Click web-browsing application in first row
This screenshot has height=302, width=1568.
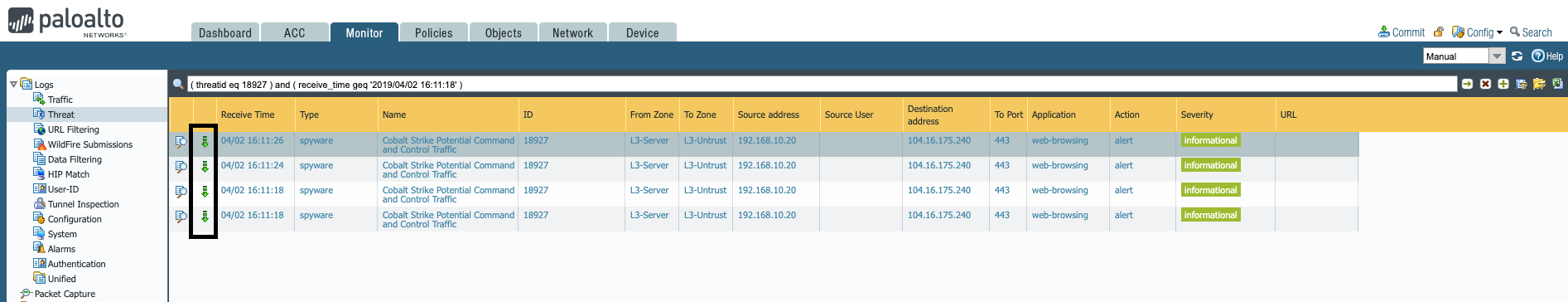(1060, 140)
